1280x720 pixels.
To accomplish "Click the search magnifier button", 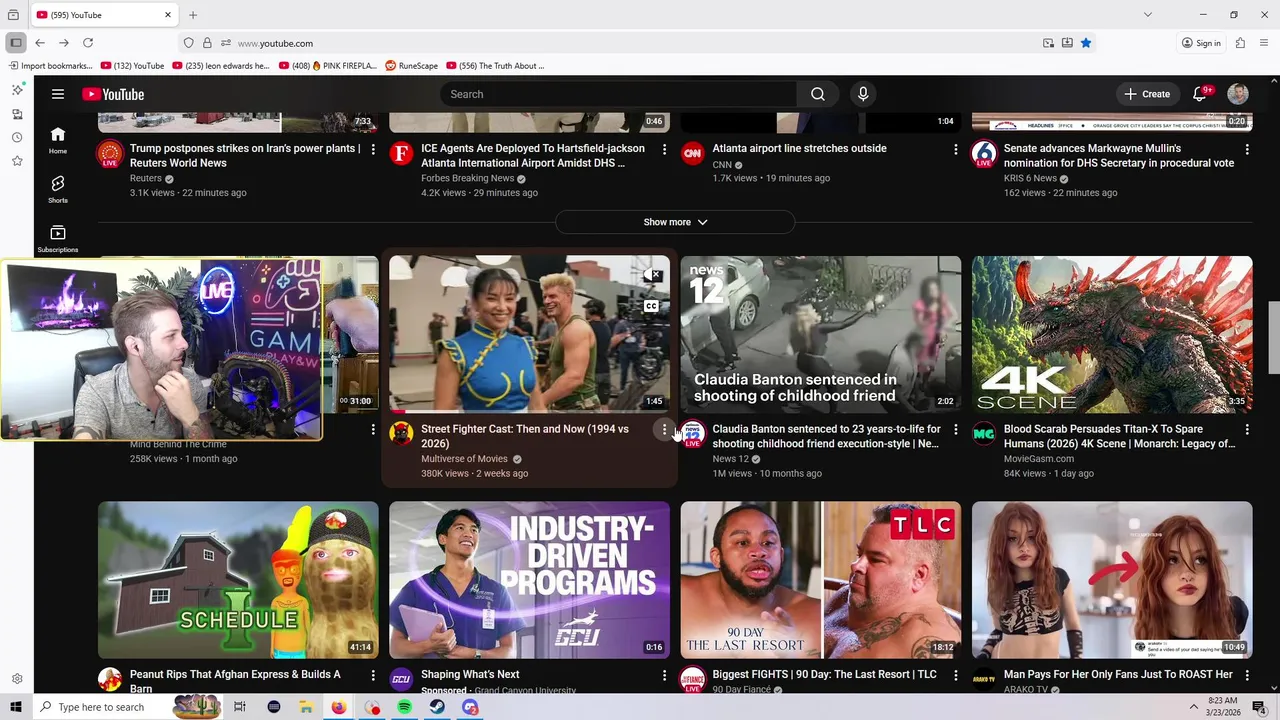I will pyautogui.click(x=818, y=94).
